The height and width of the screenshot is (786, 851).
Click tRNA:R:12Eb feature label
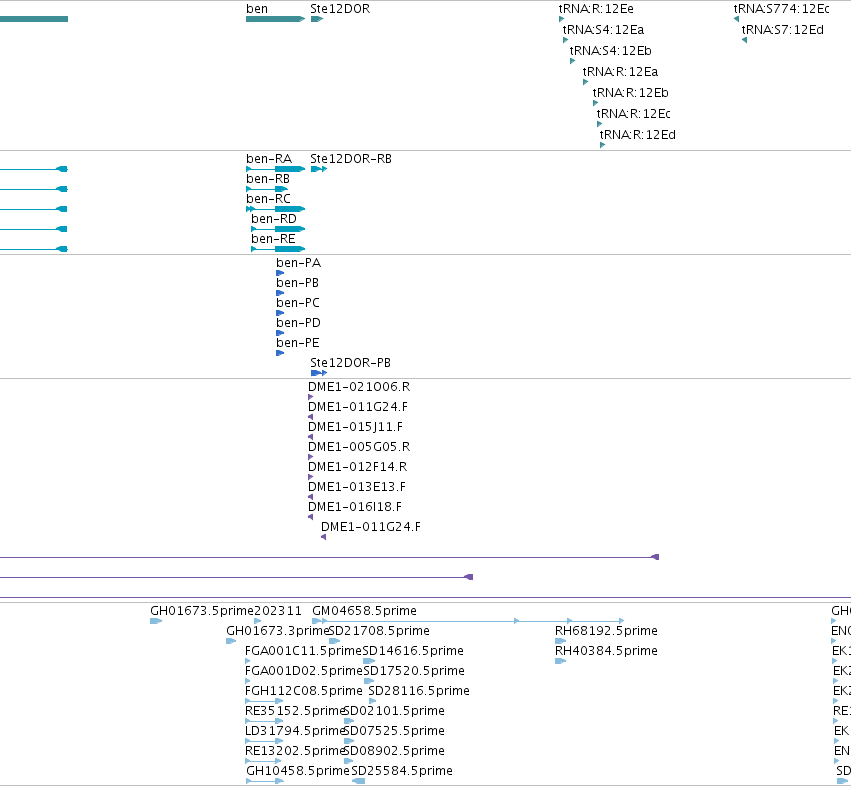click(630, 93)
